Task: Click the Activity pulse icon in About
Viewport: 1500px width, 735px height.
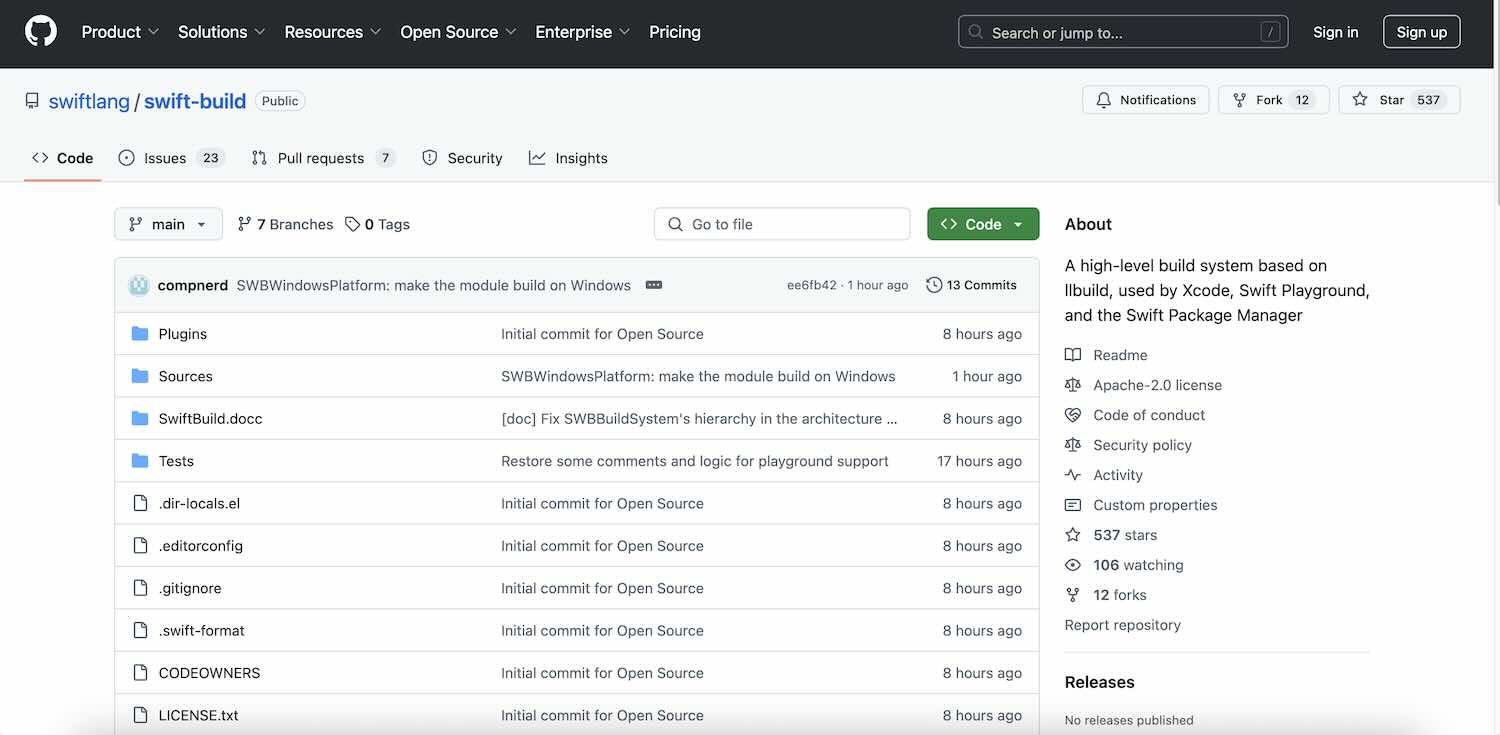Action: (x=1072, y=474)
